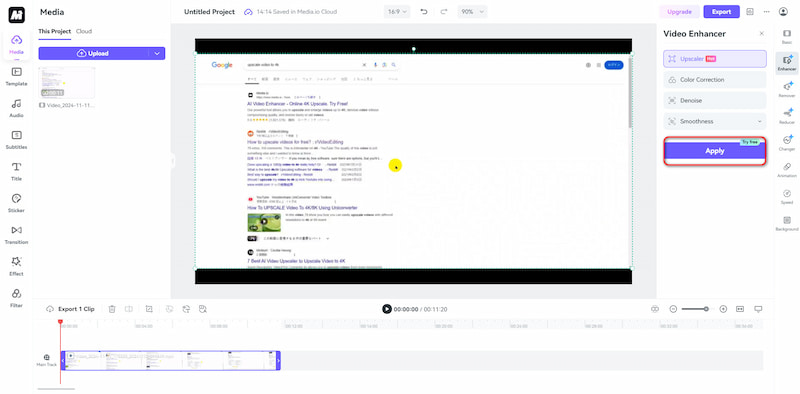Switch to the Cloud tab
Viewport: 800px width, 394px height.
(x=84, y=31)
